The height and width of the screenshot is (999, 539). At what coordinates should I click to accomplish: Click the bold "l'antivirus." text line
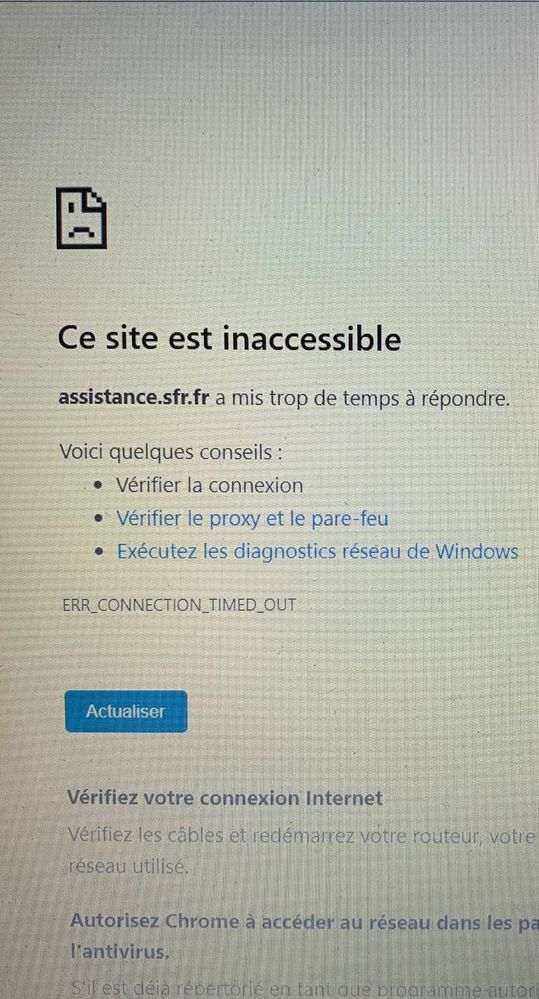point(119,952)
